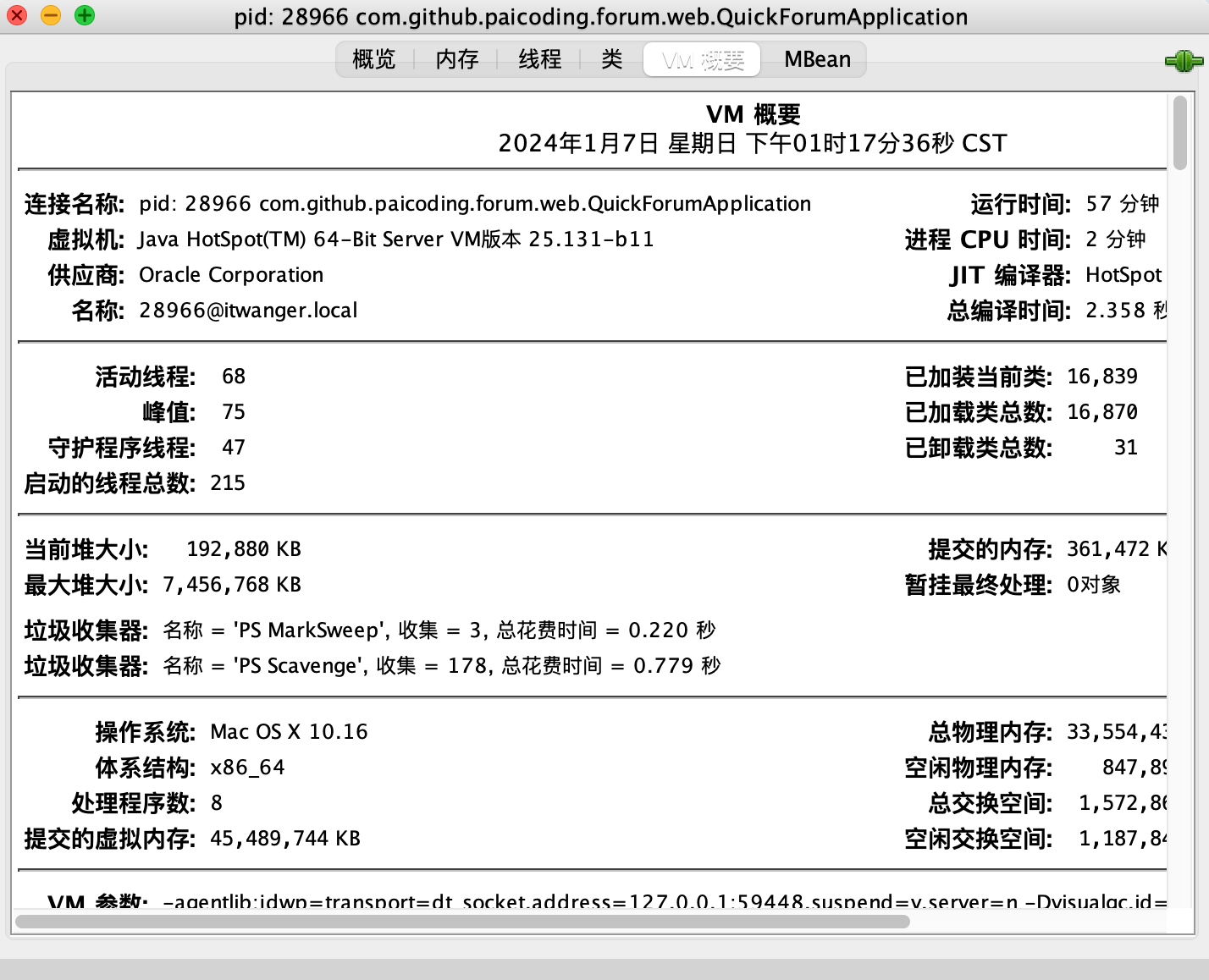Screen dimensions: 1209x980
Task: Click the VM 概要 tab
Action: (702, 59)
